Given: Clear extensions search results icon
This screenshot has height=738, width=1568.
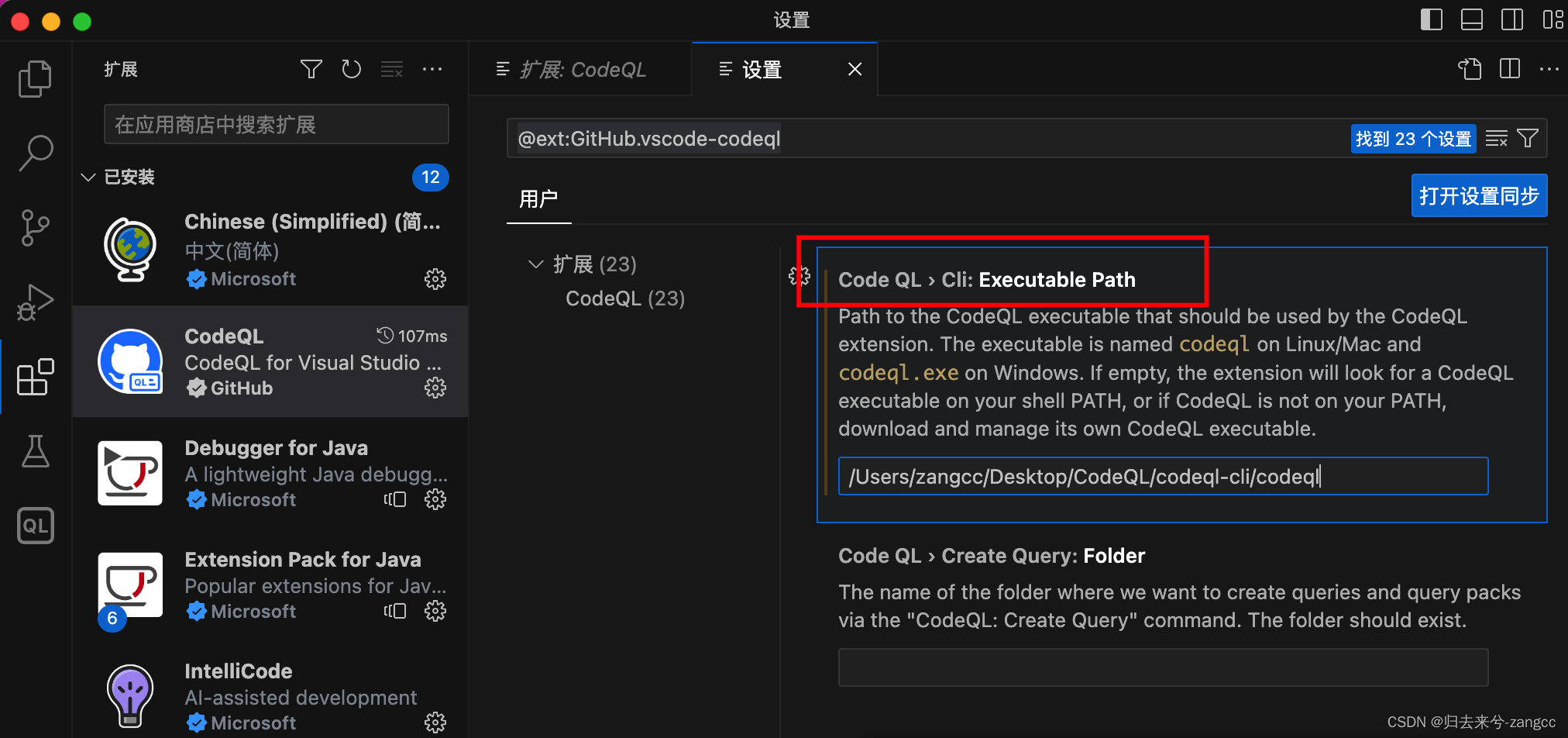Looking at the screenshot, I should pyautogui.click(x=392, y=69).
